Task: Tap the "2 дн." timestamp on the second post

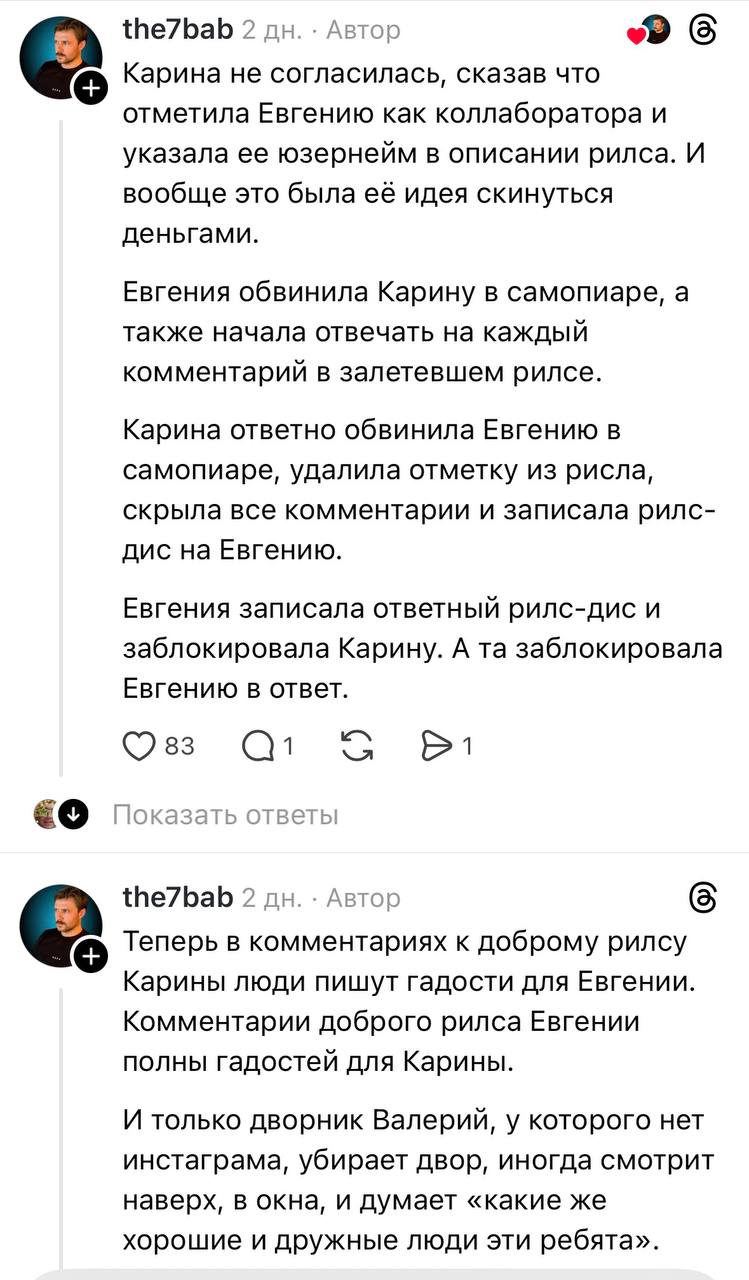Action: (x=271, y=899)
